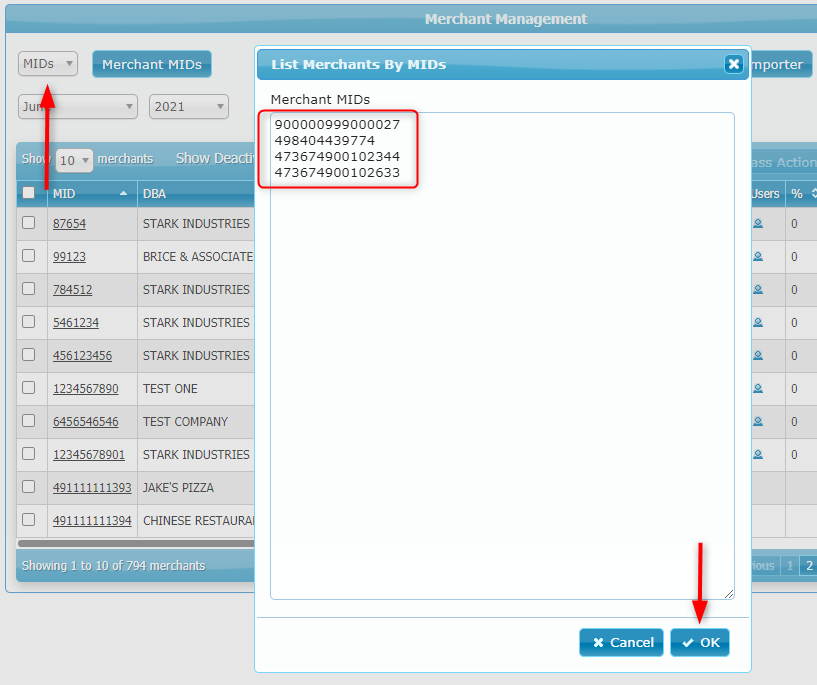This screenshot has width=817, height=685.
Task: Open users icon for MID 99123 row
Action: (758, 256)
